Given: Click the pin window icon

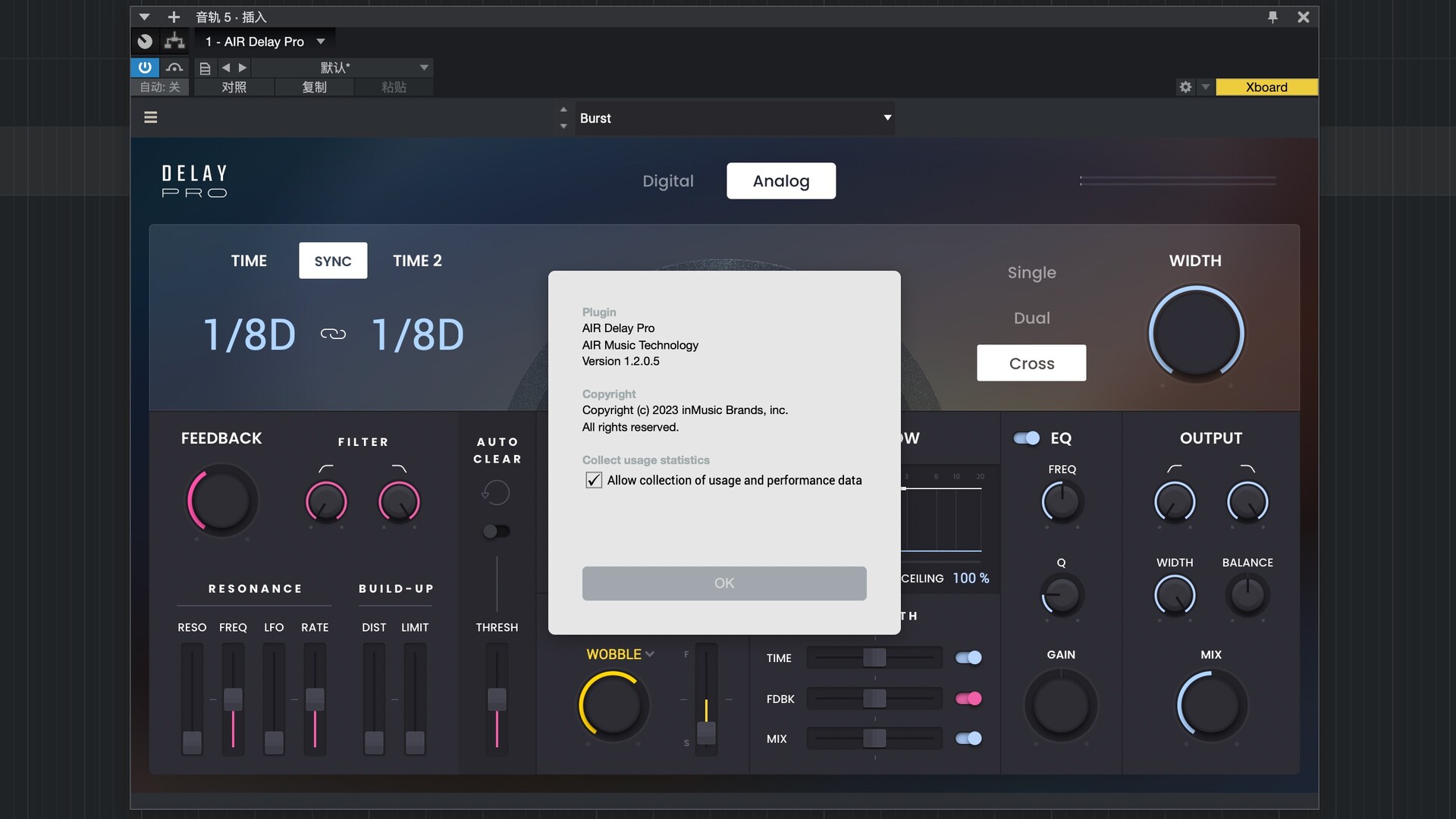Looking at the screenshot, I should pyautogui.click(x=1272, y=17).
